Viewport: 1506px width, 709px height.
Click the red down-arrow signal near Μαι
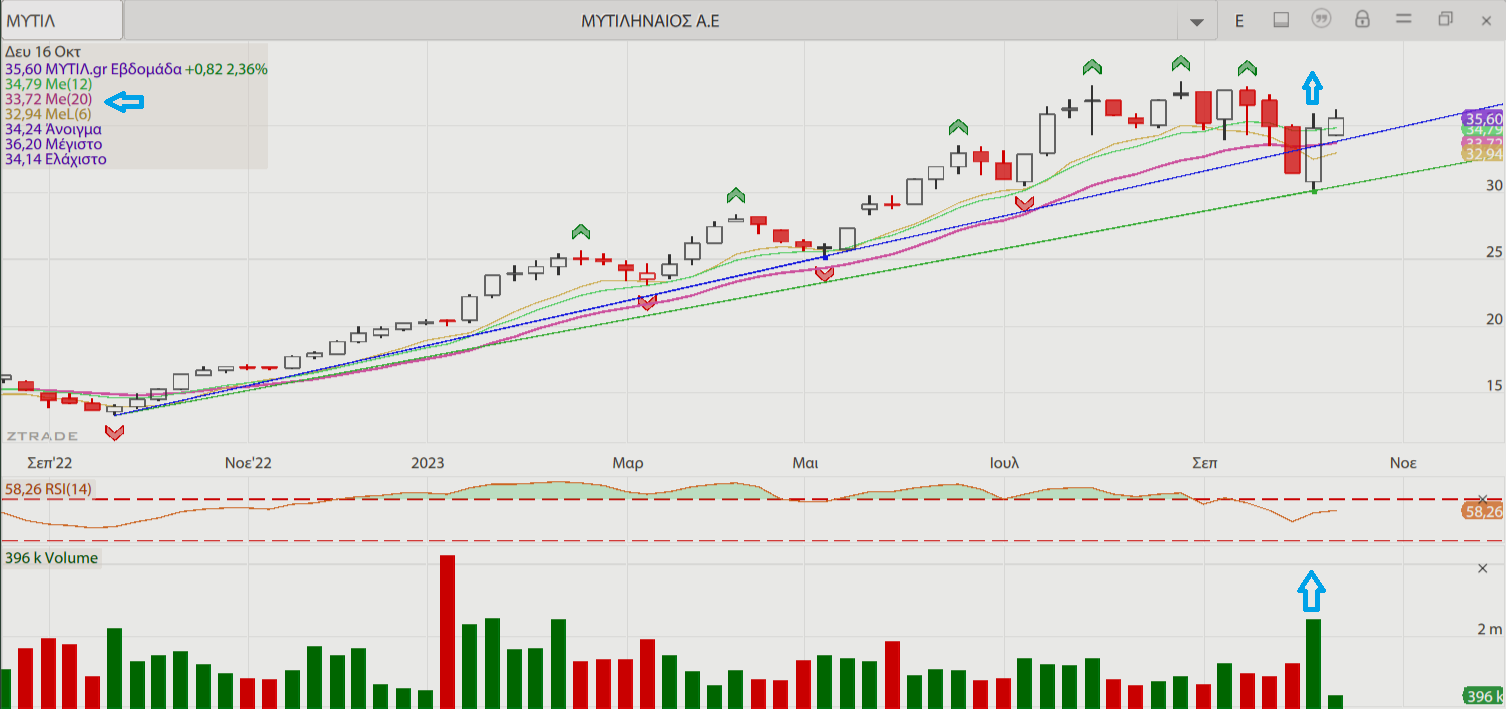pyautogui.click(x=824, y=273)
